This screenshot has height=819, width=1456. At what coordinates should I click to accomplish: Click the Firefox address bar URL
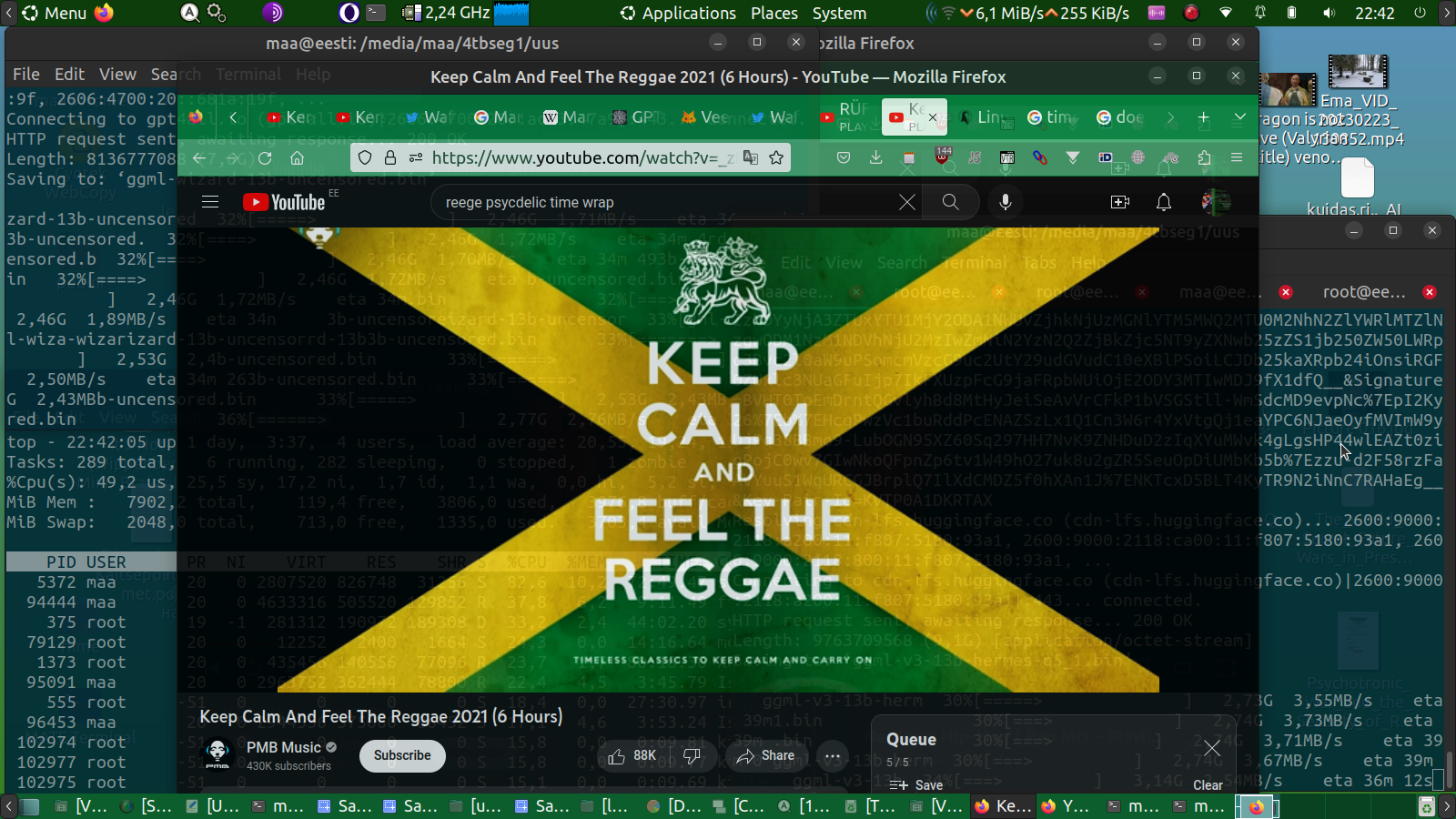[x=581, y=157]
